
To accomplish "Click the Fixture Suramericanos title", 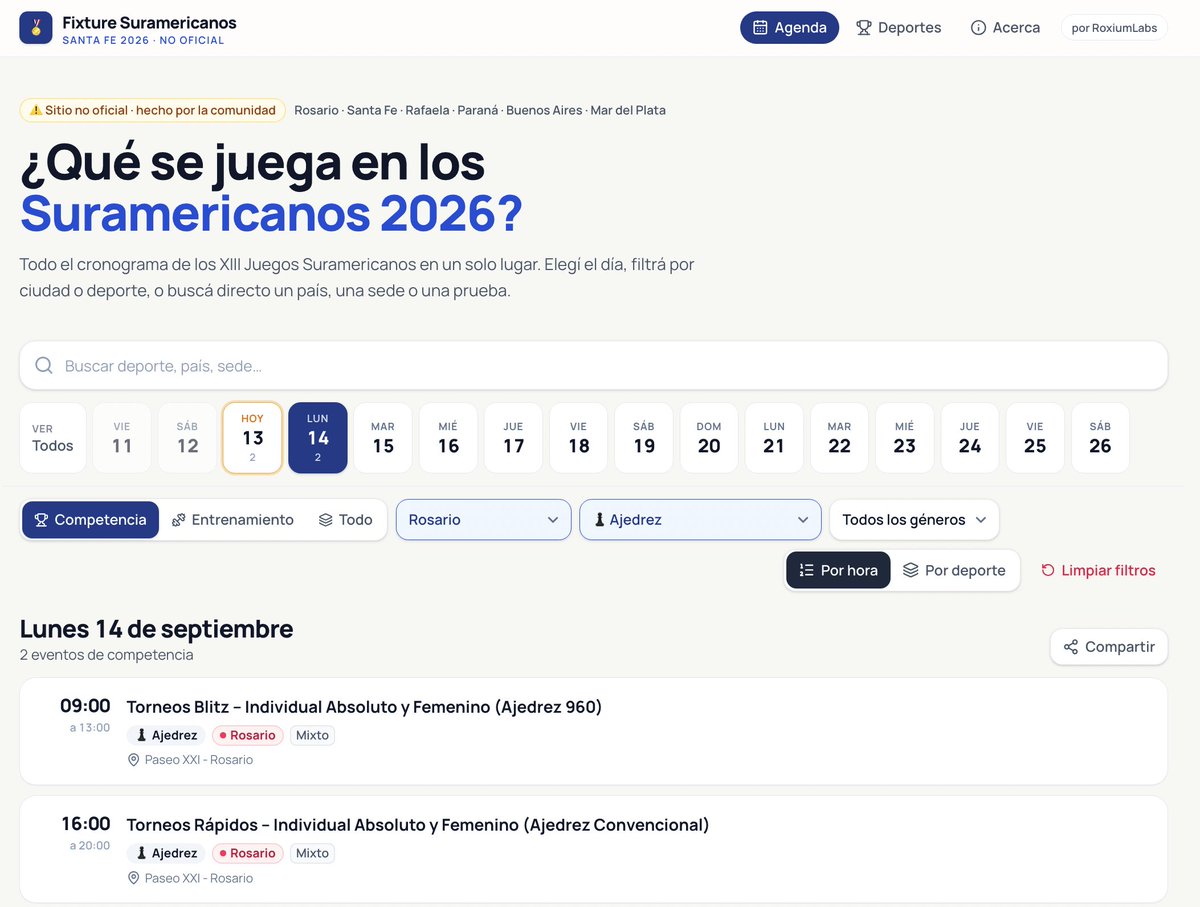I will [149, 22].
